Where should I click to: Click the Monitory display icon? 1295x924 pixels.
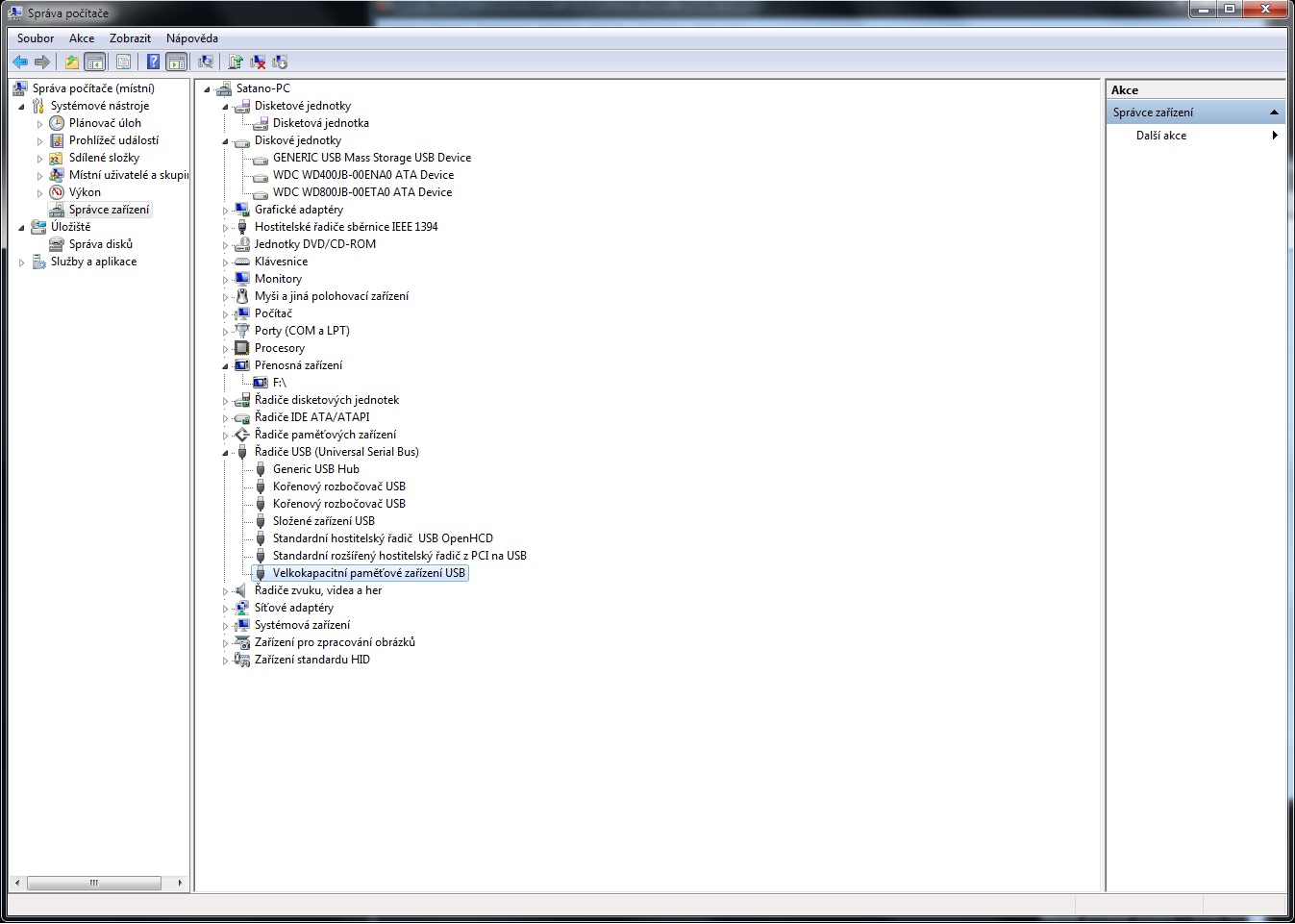(242, 279)
